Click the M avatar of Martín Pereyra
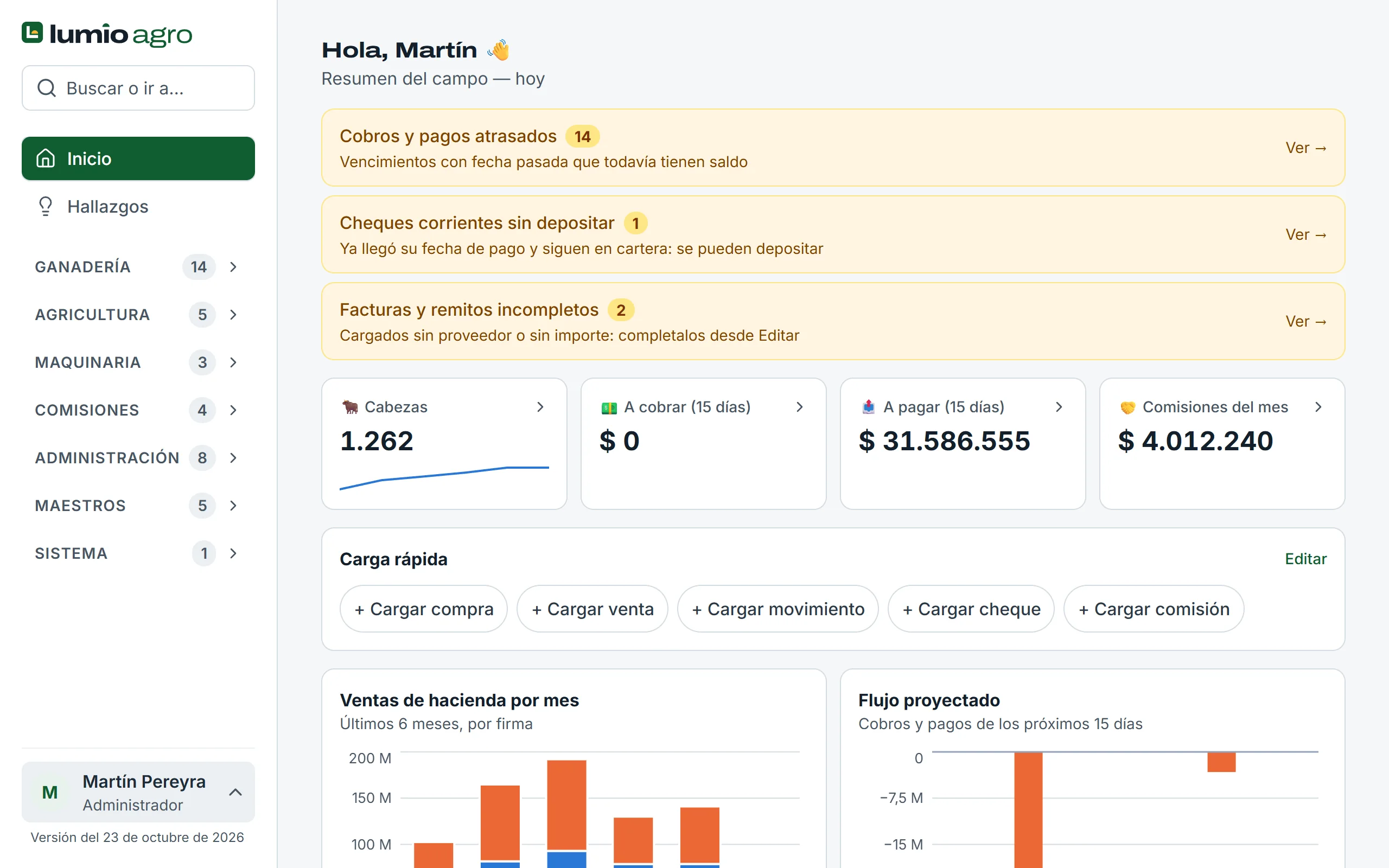Image resolution: width=1389 pixels, height=868 pixels. coord(50,792)
